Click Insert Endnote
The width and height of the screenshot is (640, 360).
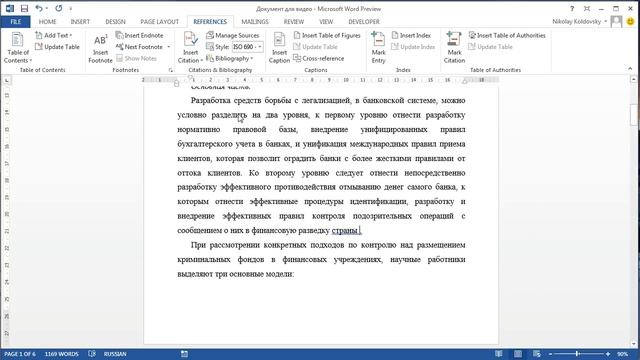click(140, 36)
